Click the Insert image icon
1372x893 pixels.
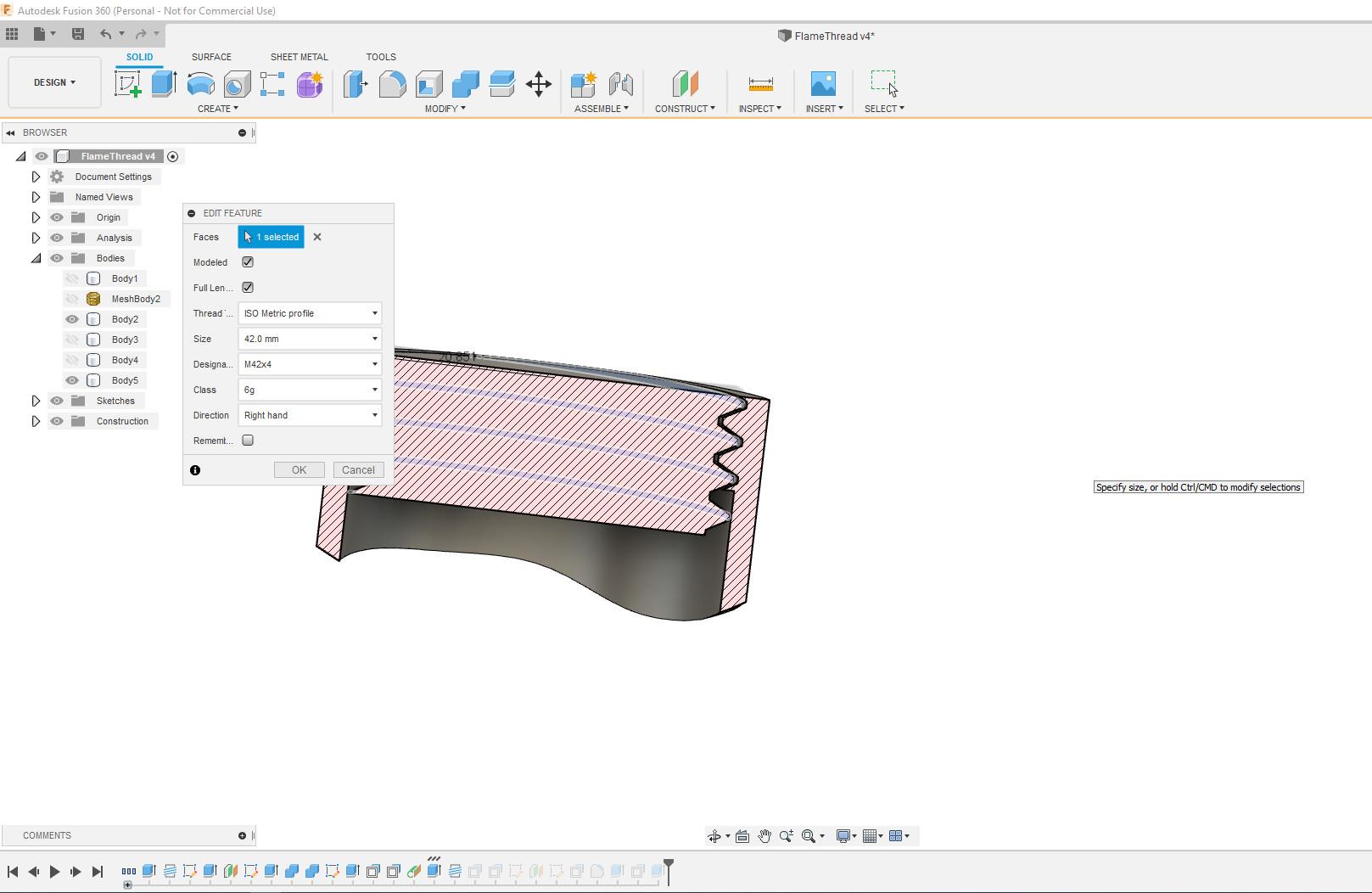tap(823, 84)
